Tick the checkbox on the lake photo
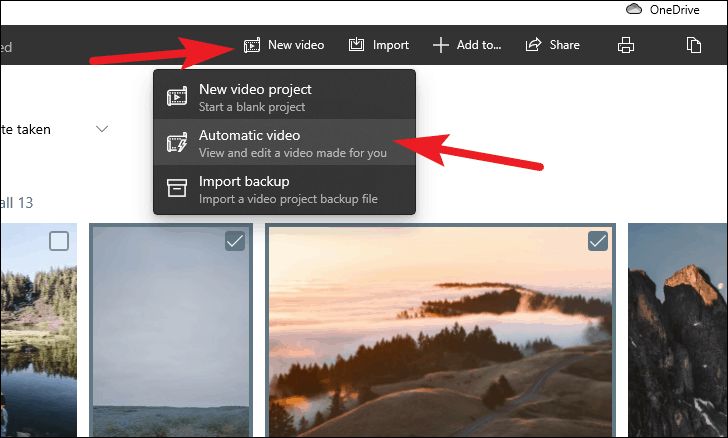 59,241
